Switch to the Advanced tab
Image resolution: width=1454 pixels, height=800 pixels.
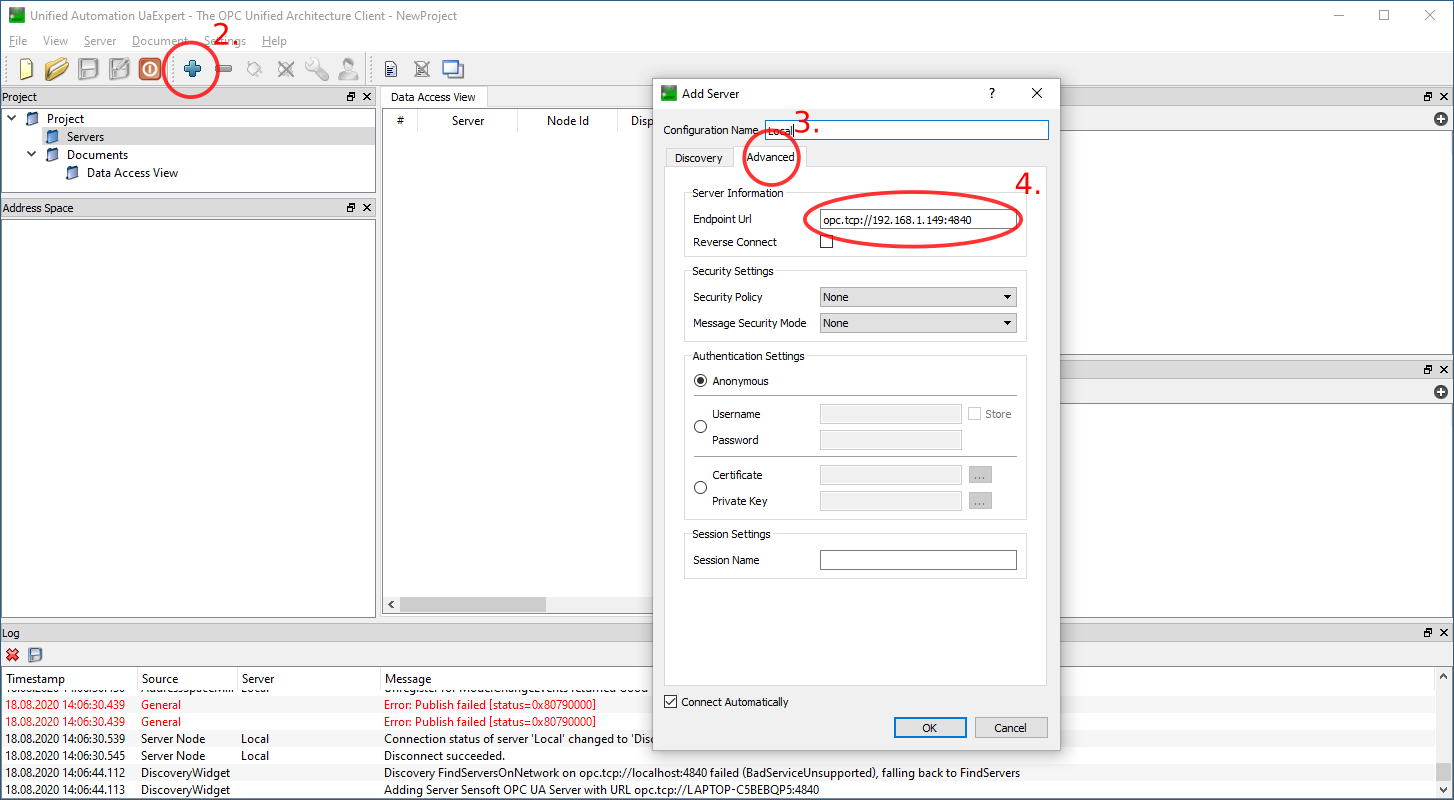pos(770,157)
